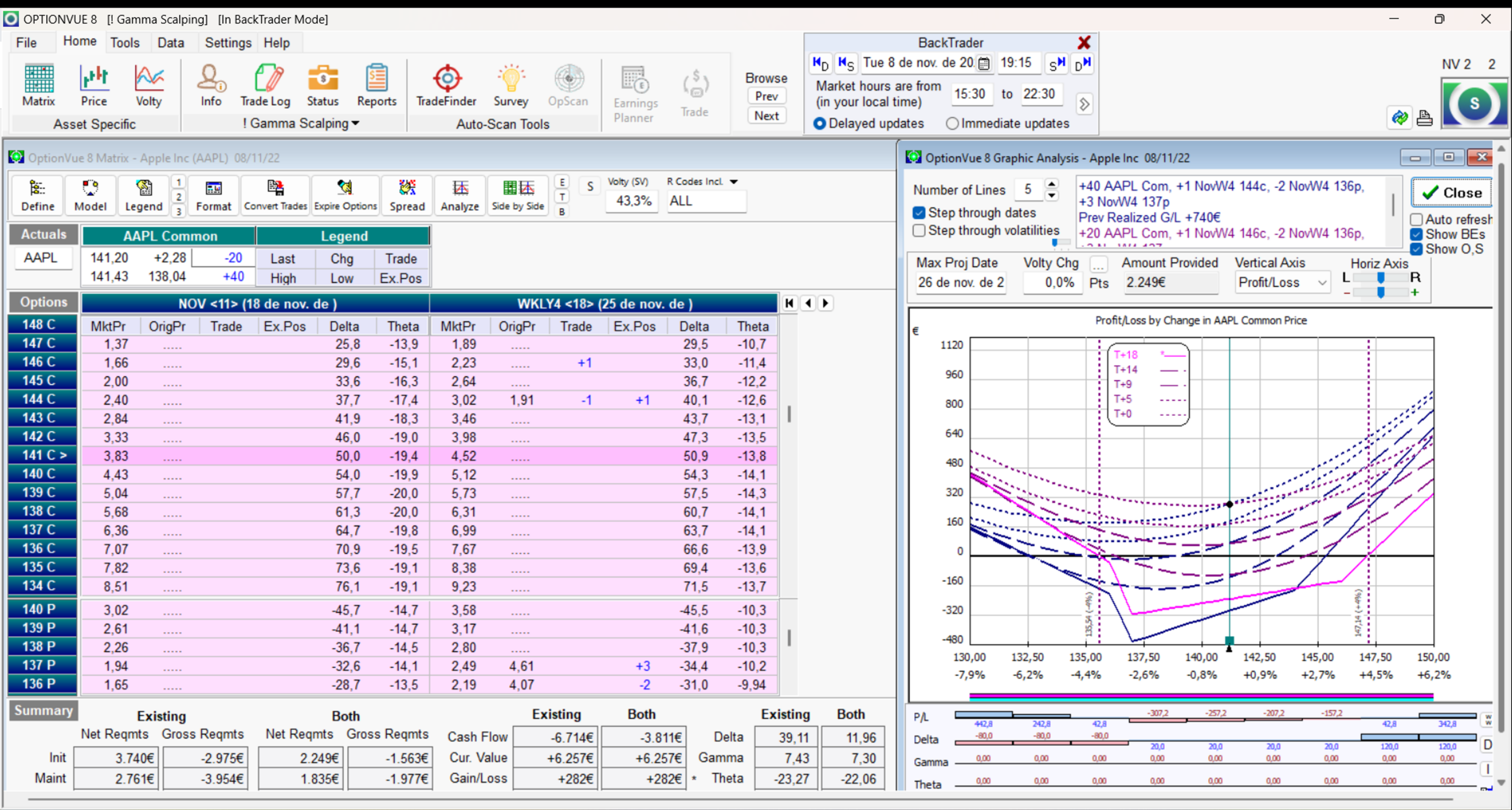Open the Volty chart icon
Viewport: 1512px width, 810px height.
tap(149, 86)
